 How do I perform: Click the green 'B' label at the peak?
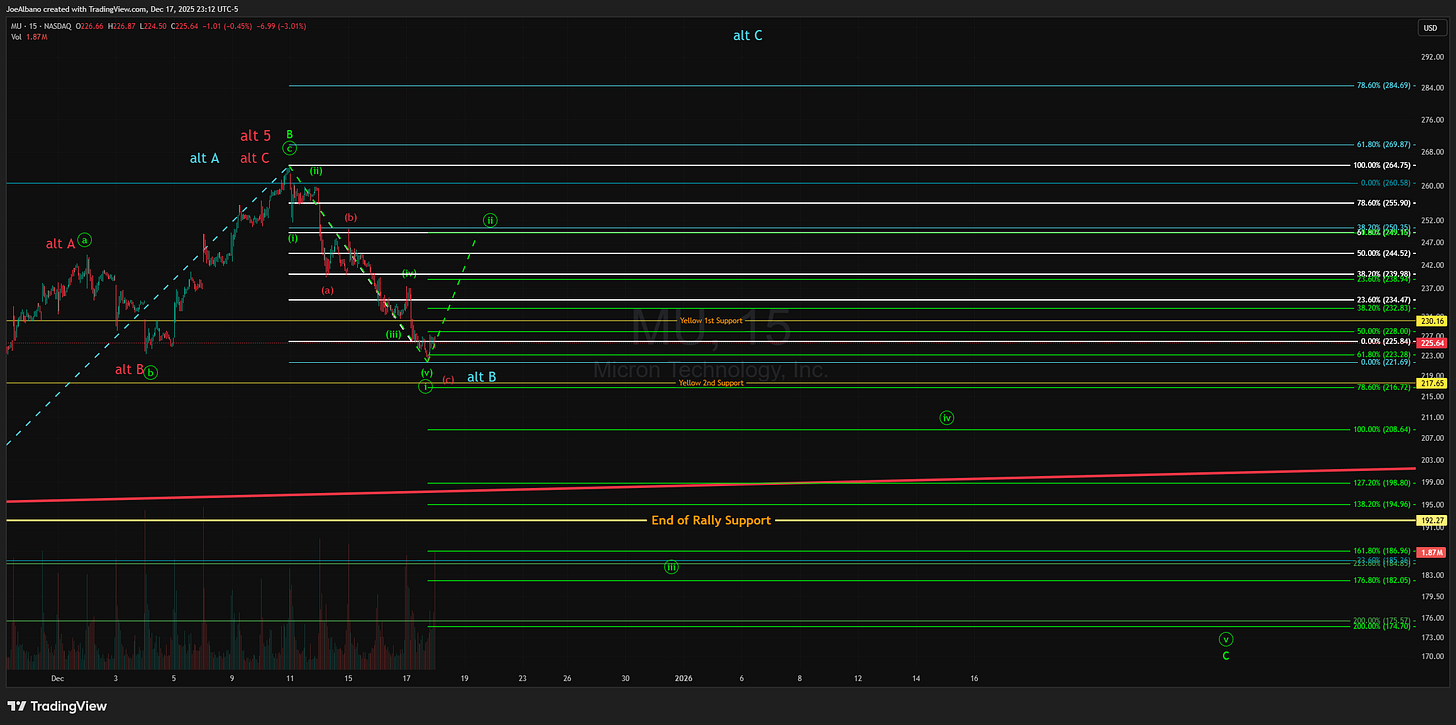pos(289,133)
